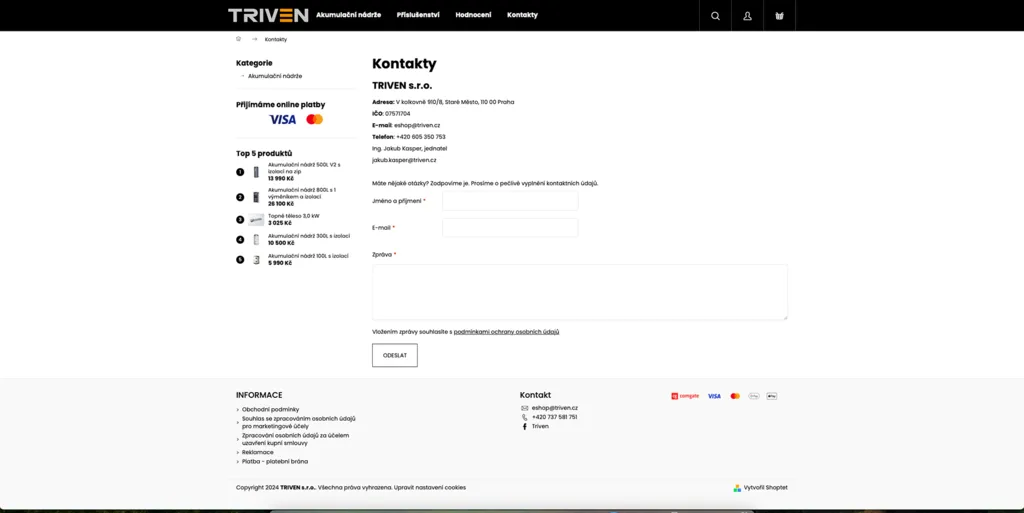1024x513 pixels.
Task: Click the Shoptet logo icon
Action: pos(737,488)
